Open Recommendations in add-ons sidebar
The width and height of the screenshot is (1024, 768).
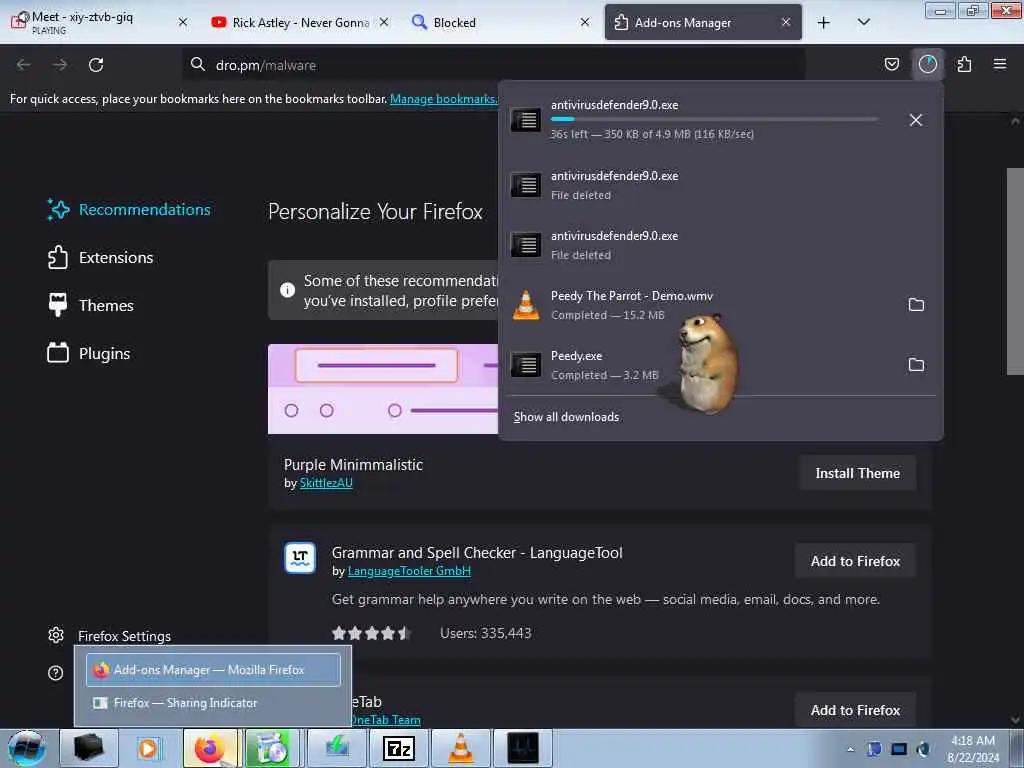click(129, 210)
